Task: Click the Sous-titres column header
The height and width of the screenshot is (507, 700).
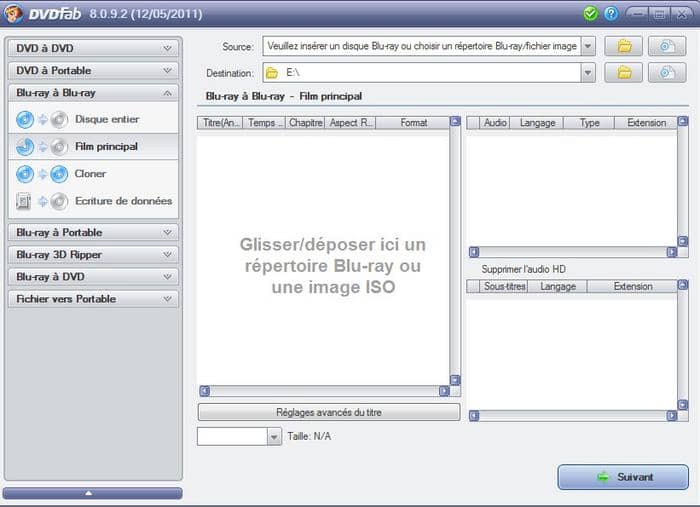Action: point(504,287)
